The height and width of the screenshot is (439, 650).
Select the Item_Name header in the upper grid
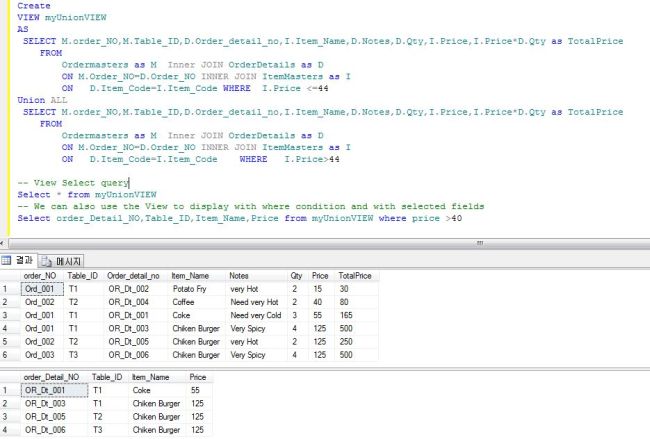pos(196,276)
